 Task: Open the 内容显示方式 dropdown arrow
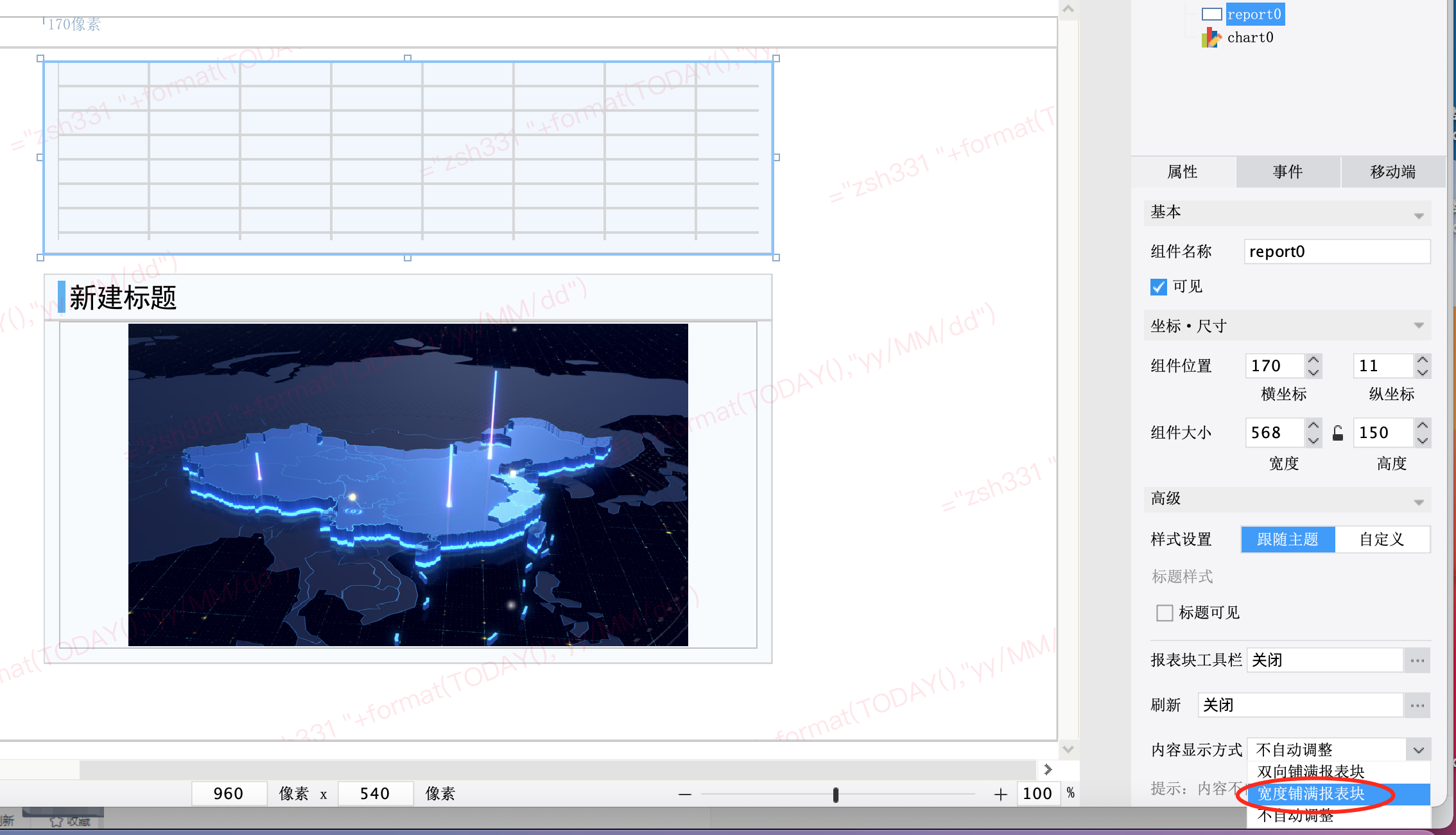(1419, 750)
